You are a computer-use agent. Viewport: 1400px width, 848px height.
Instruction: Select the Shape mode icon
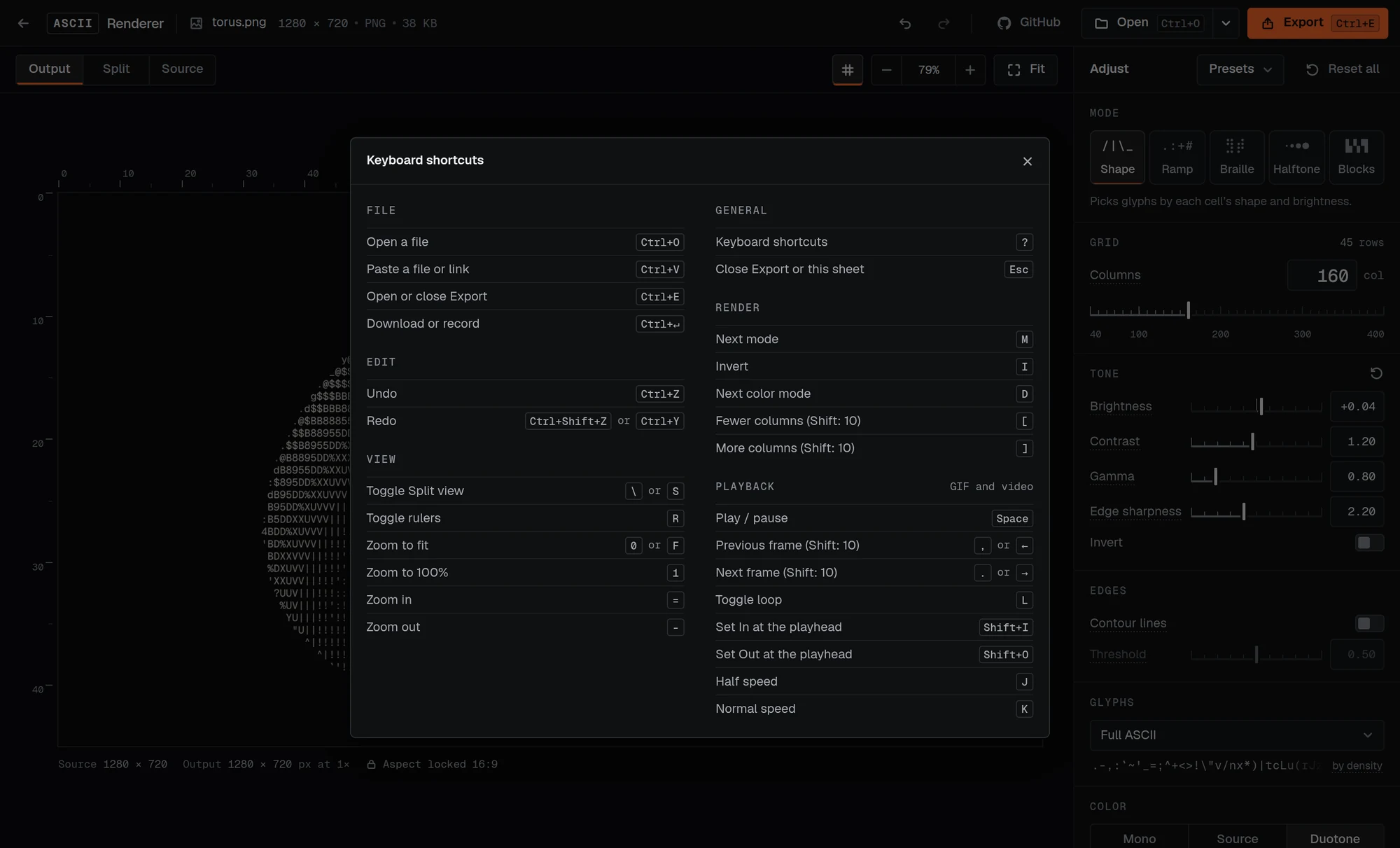(1117, 157)
